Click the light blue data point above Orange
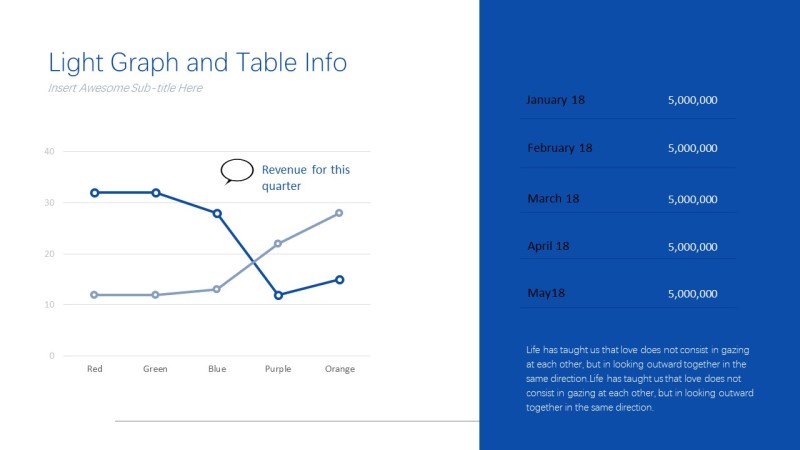The height and width of the screenshot is (450, 800). click(x=339, y=213)
